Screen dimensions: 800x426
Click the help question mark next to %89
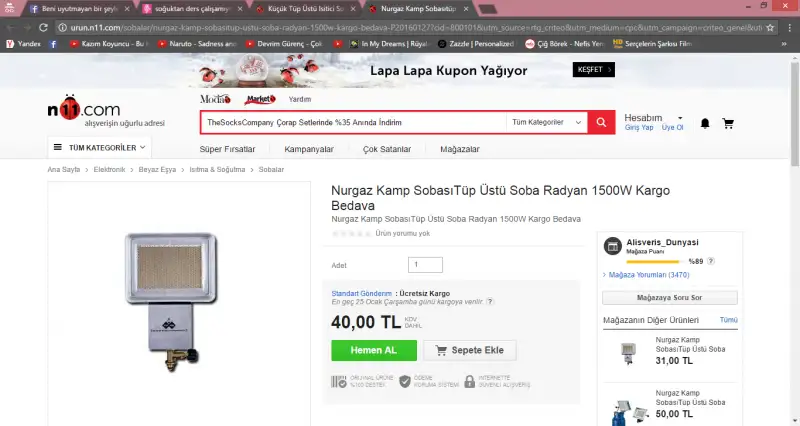coord(711,261)
